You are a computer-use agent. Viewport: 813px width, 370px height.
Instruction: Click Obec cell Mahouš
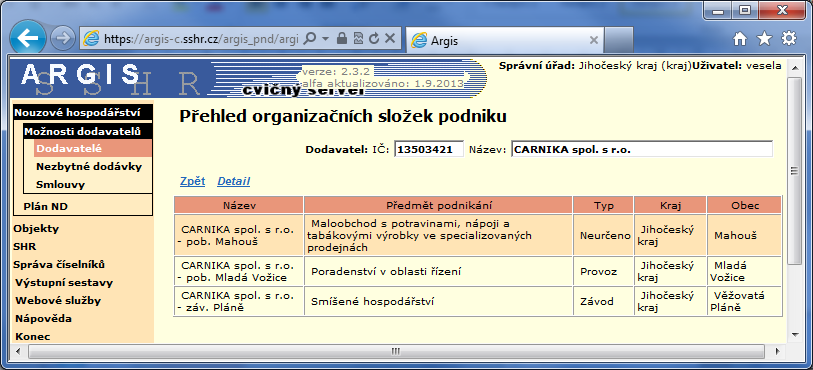pos(745,235)
